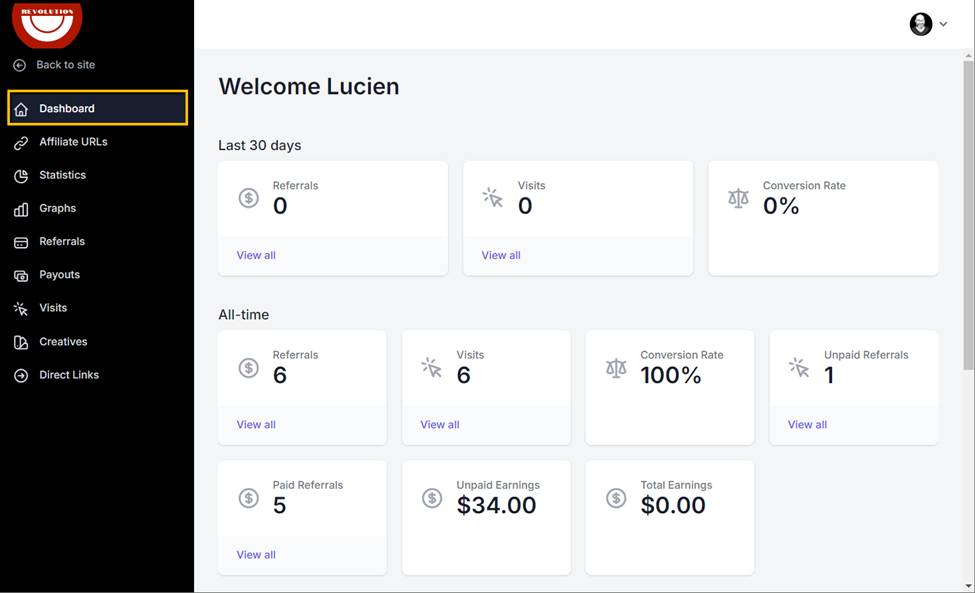Click the Back to site arrow icon
The width and height of the screenshot is (975, 593).
(x=20, y=65)
